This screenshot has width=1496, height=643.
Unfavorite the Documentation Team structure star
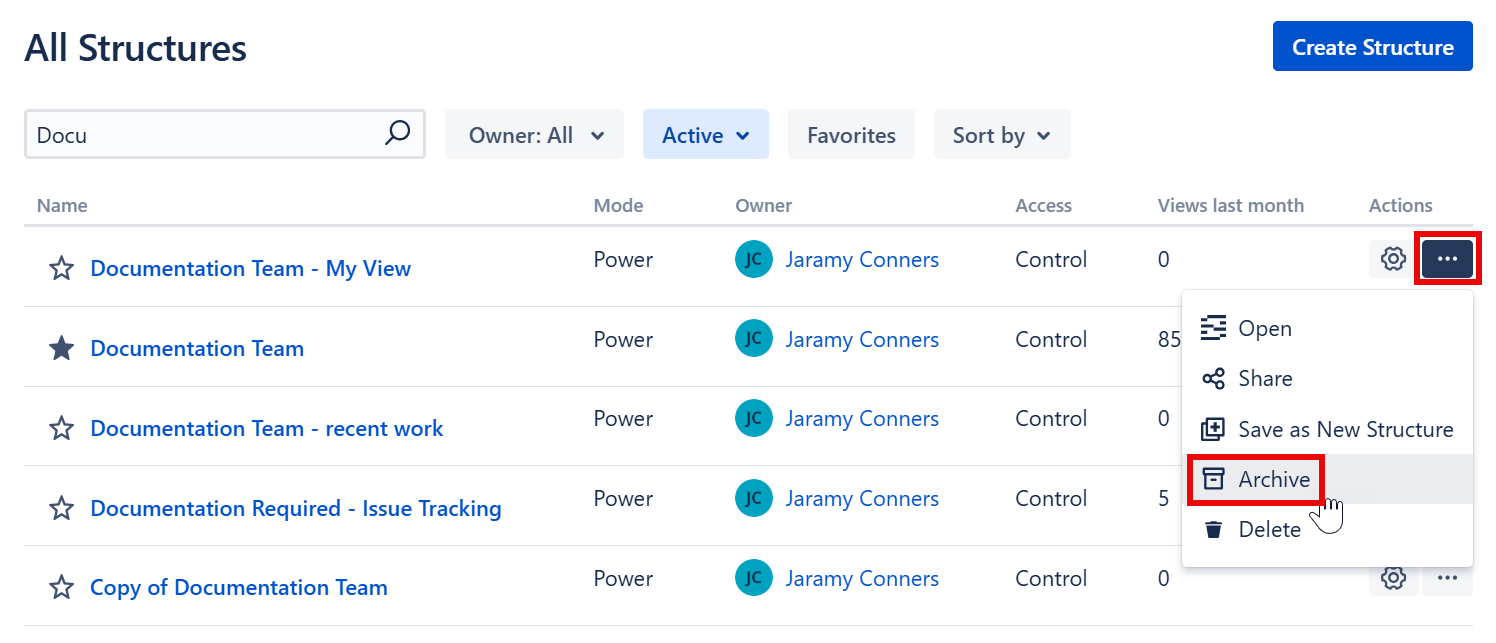(x=62, y=348)
